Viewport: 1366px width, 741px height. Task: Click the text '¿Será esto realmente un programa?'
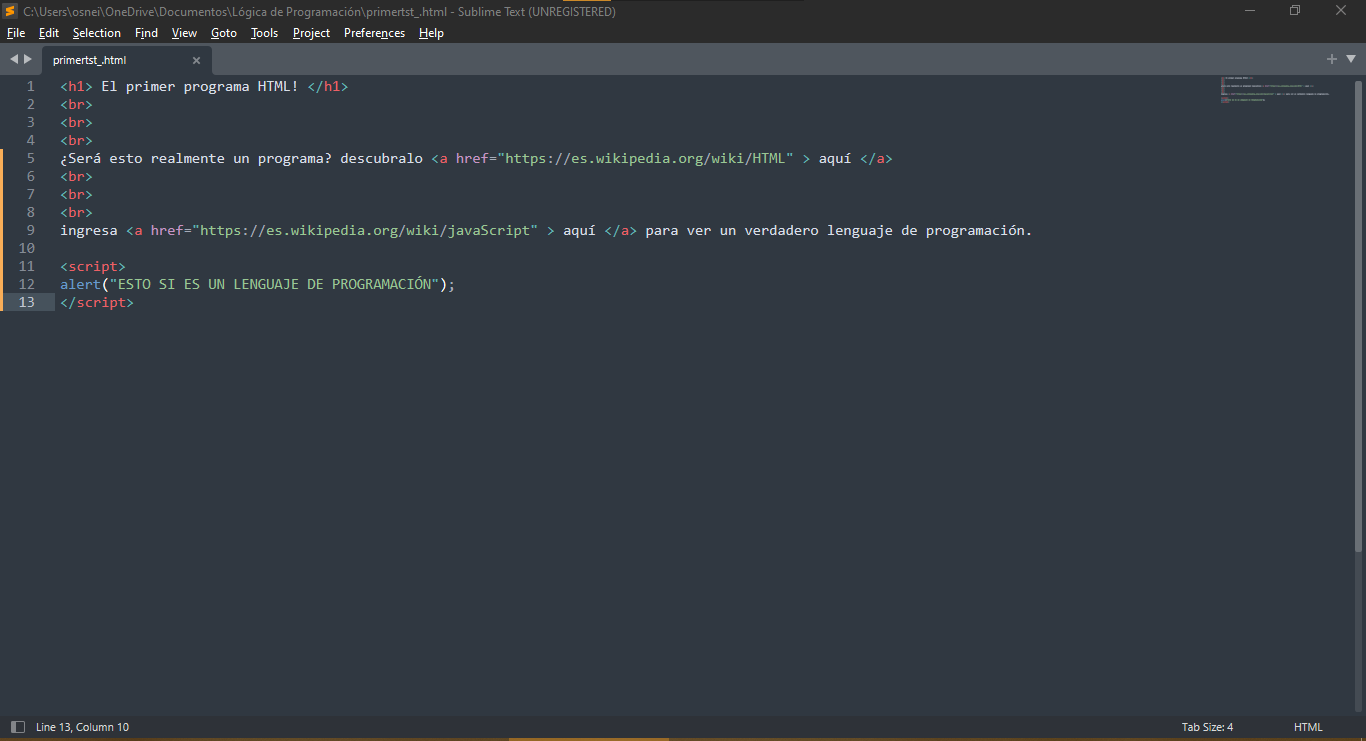click(196, 158)
